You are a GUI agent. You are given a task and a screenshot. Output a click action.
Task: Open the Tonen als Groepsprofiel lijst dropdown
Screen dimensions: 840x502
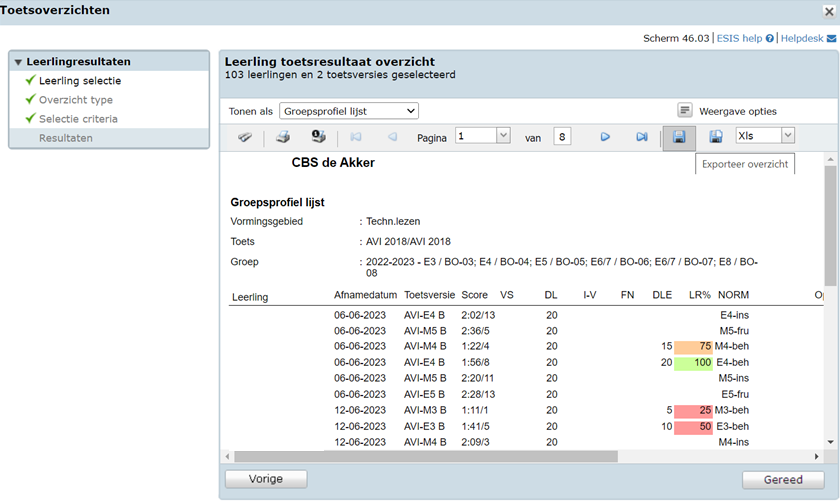(x=349, y=111)
